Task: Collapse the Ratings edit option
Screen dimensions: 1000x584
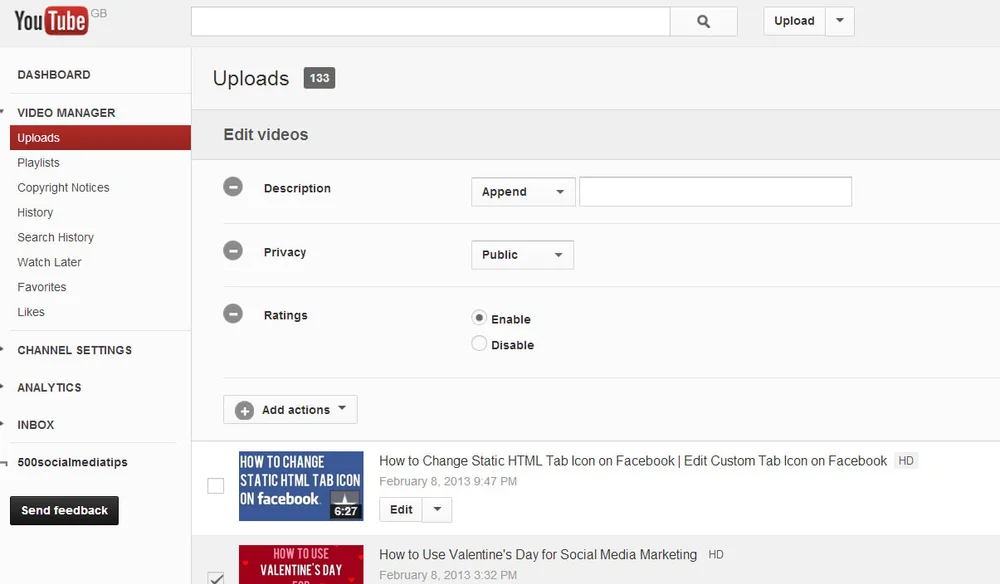Action: (x=233, y=313)
